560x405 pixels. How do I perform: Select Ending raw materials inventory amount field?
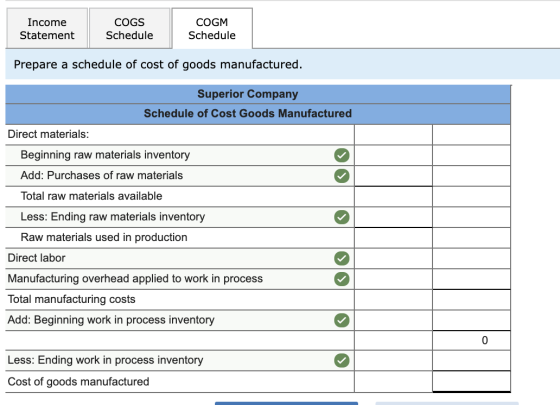pos(393,217)
